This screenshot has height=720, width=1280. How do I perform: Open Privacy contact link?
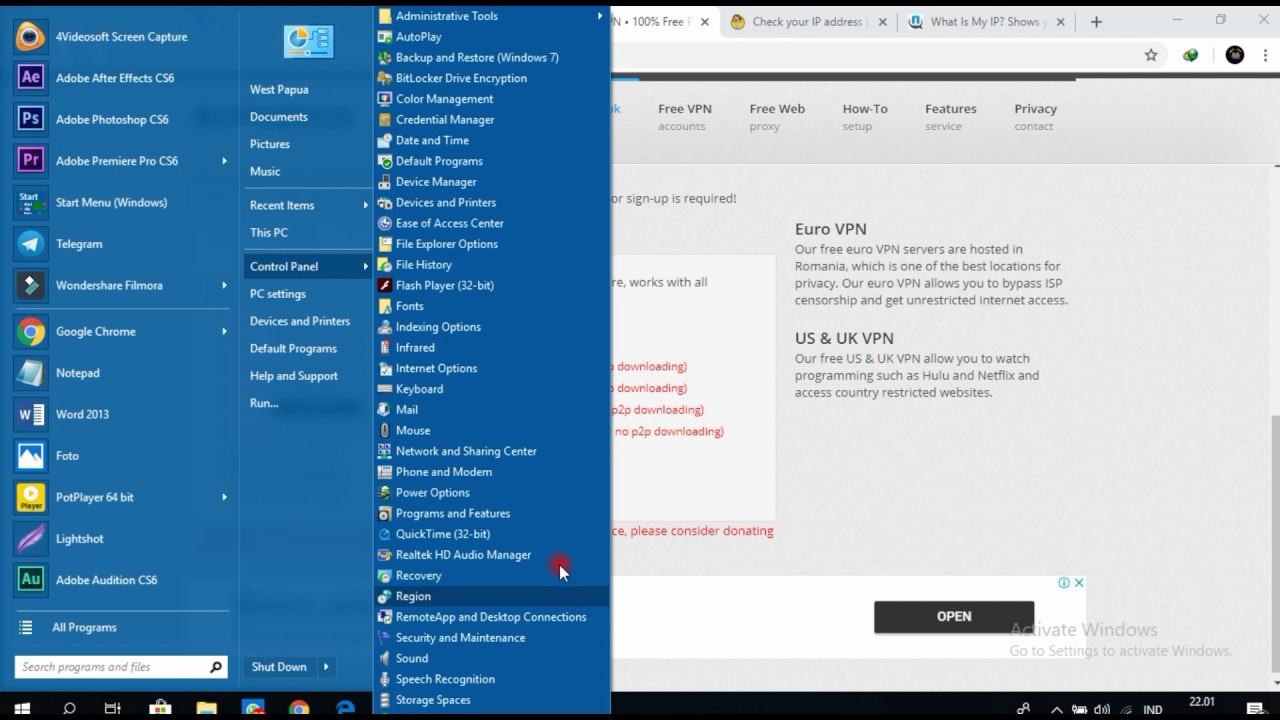point(1036,117)
